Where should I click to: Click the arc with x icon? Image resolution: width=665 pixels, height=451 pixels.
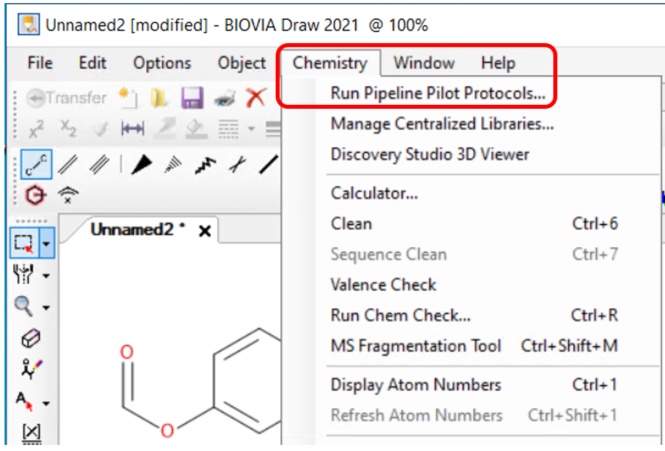click(68, 196)
